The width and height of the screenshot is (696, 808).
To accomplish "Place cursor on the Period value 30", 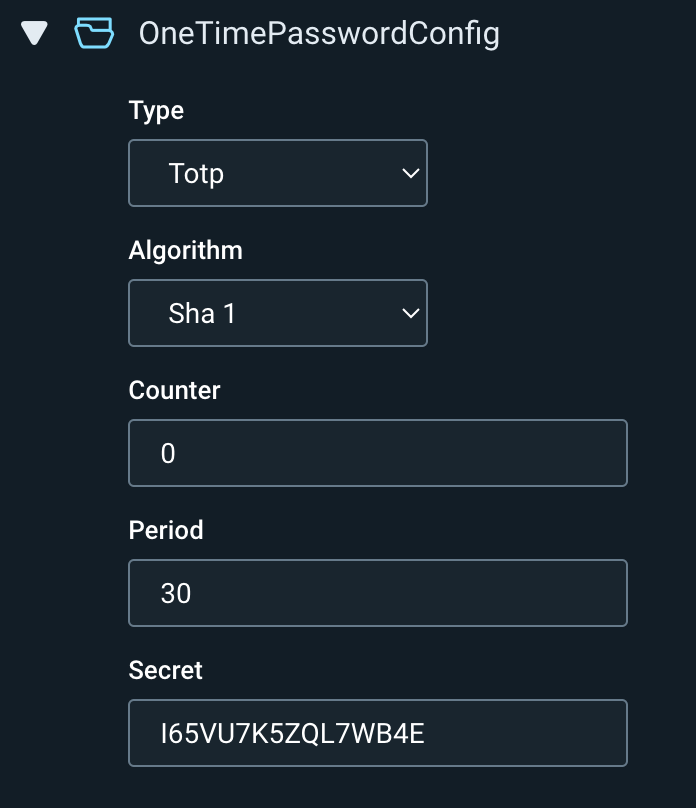I will coord(176,594).
